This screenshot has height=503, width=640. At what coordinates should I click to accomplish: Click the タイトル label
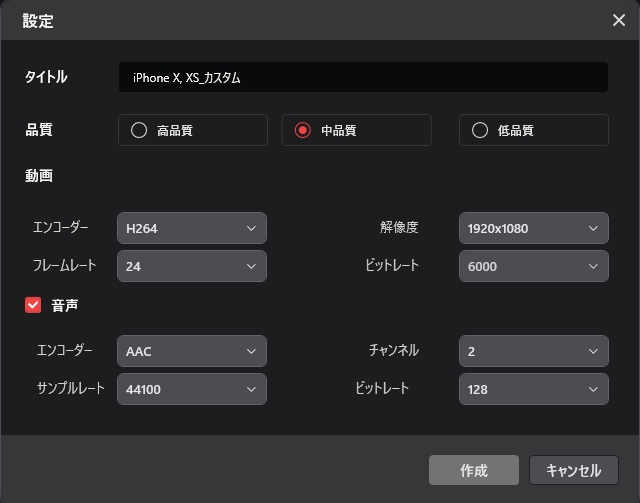tap(46, 77)
